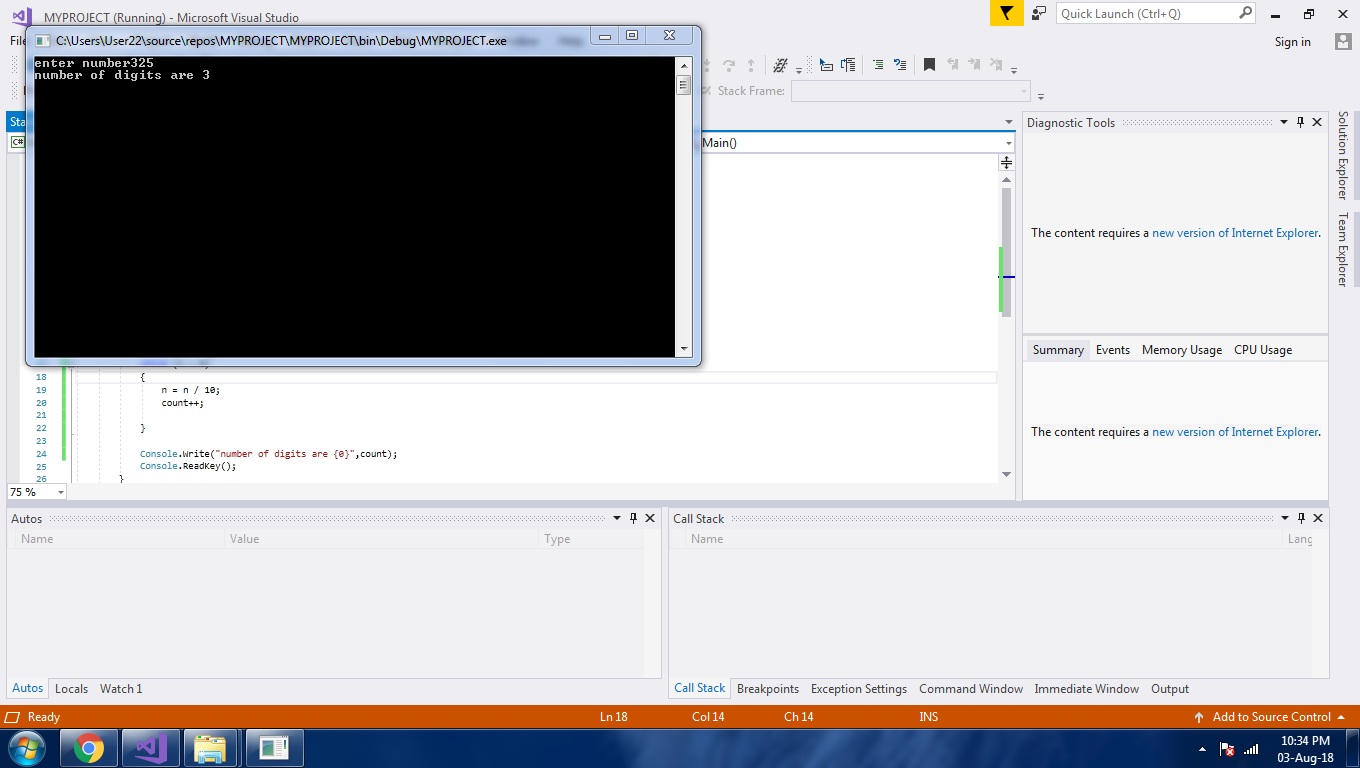Switch to the Exception Settings tab
This screenshot has height=768, width=1360.
click(x=859, y=689)
